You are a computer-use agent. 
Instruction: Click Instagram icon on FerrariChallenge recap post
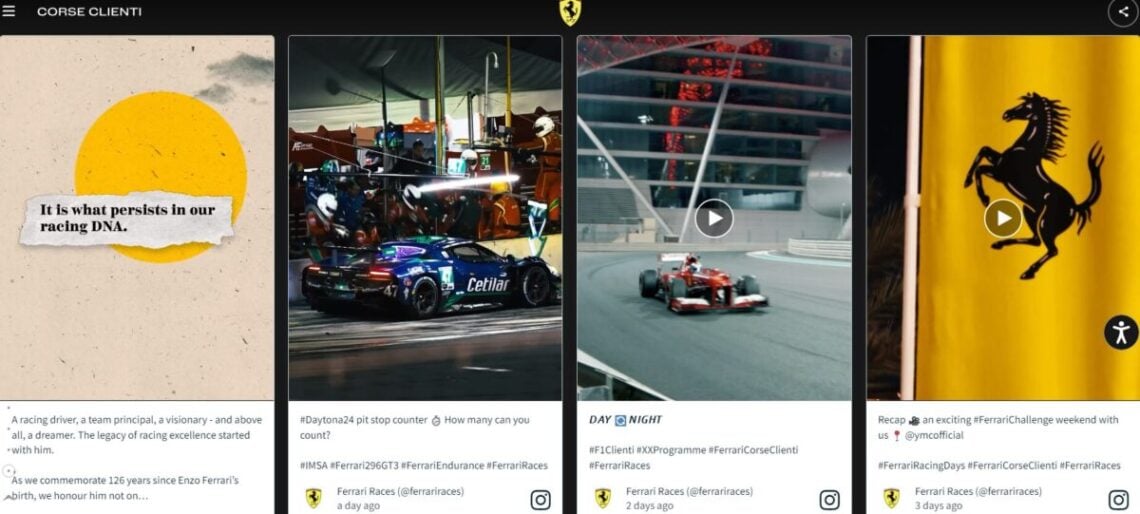click(1118, 499)
